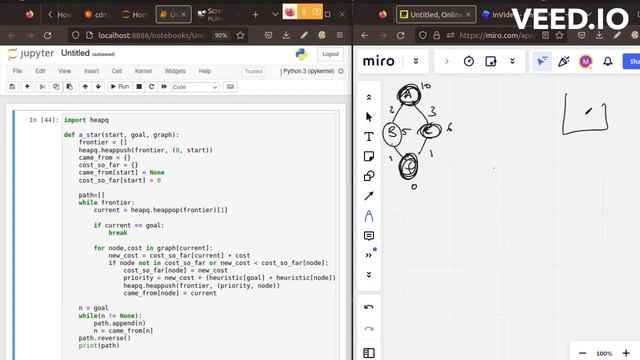Viewport: 640px width, 360px height.
Task: Expand more tools in Miro's left toolbar
Action: [369, 255]
